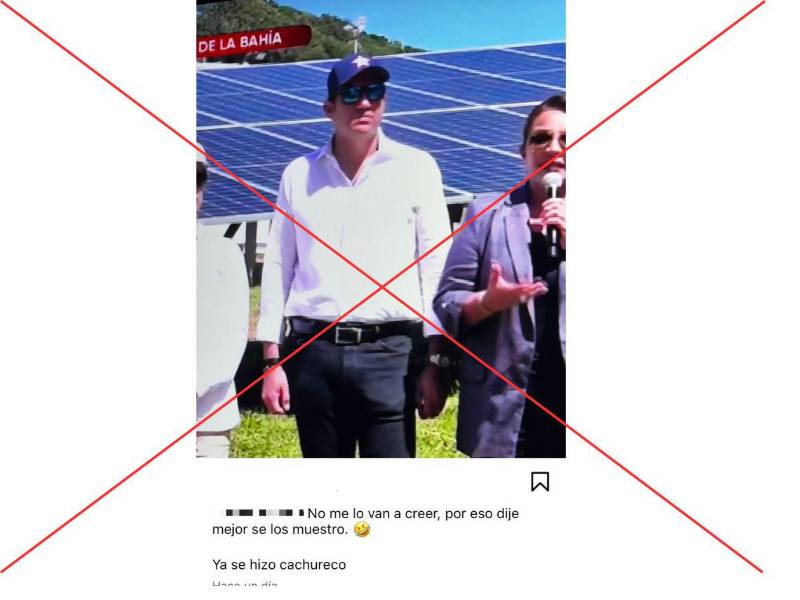Open the post photo of the man in white shirt

pos(381,229)
